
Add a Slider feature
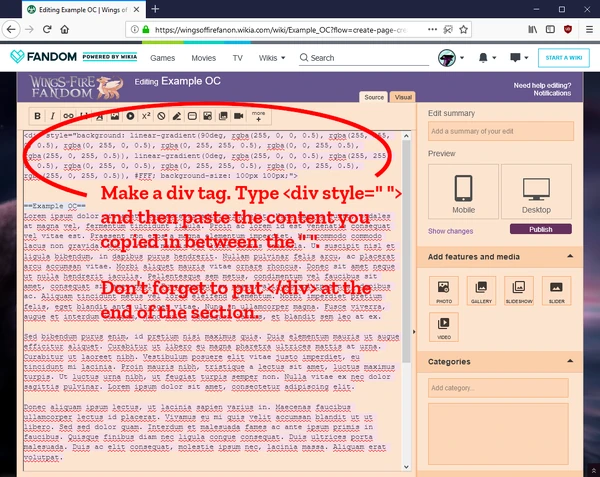click(x=556, y=291)
